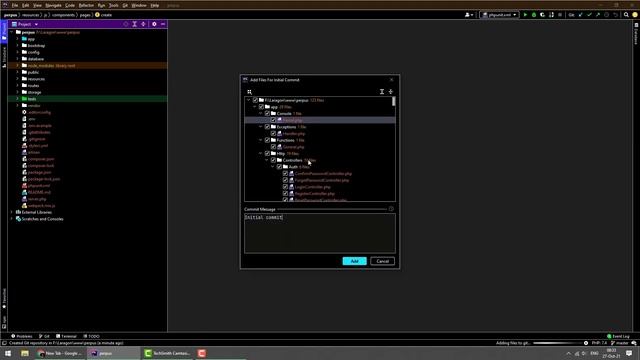Click Git Push arrow icon in toolbar
Viewport: 640px width, 360px height.
598,15
